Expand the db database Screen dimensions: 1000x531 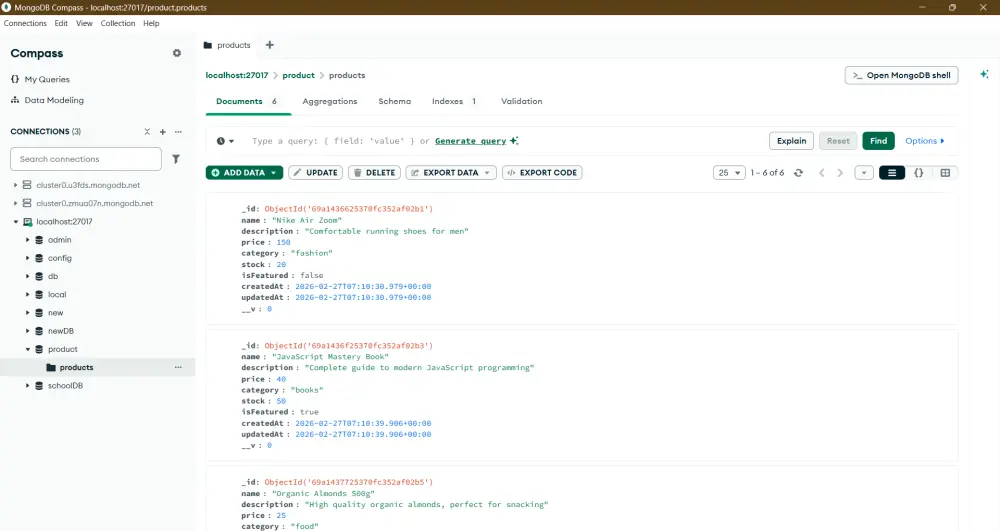tap(27, 276)
